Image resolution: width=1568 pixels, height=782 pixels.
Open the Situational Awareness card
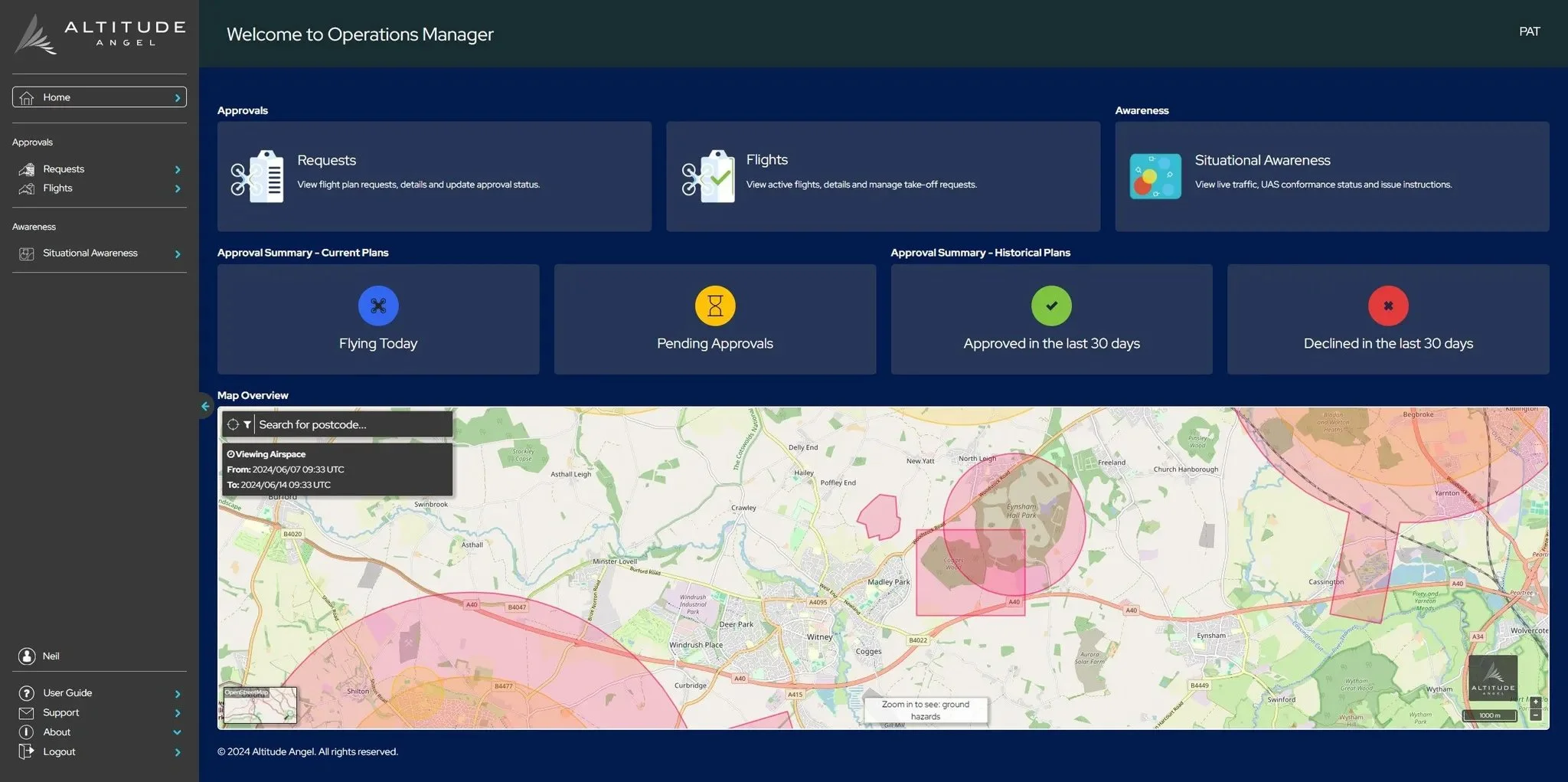pos(1332,176)
